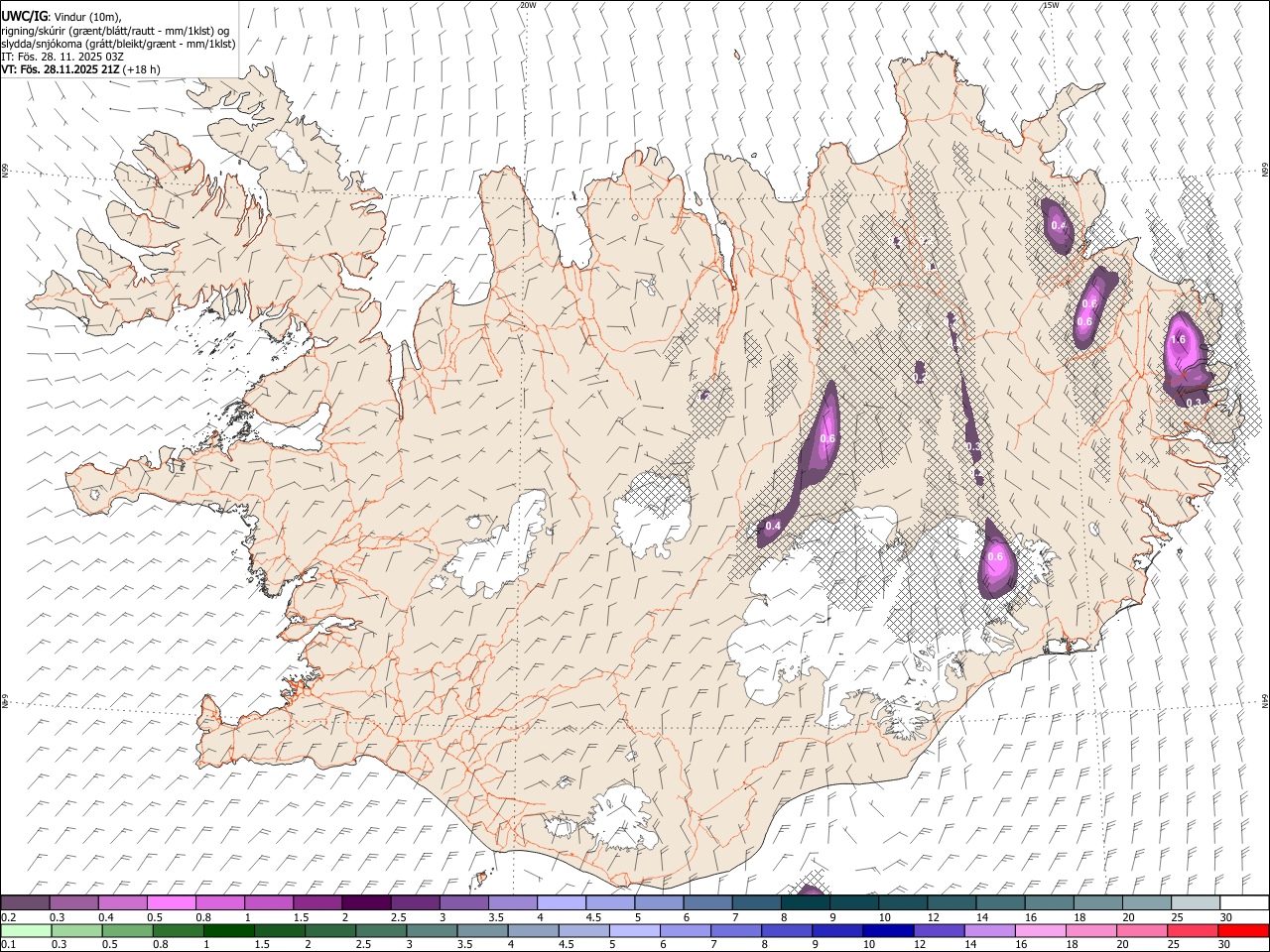The height and width of the screenshot is (952, 1270).
Task: Click the "1.6" precipitation value on the map
Action: coord(1179,339)
